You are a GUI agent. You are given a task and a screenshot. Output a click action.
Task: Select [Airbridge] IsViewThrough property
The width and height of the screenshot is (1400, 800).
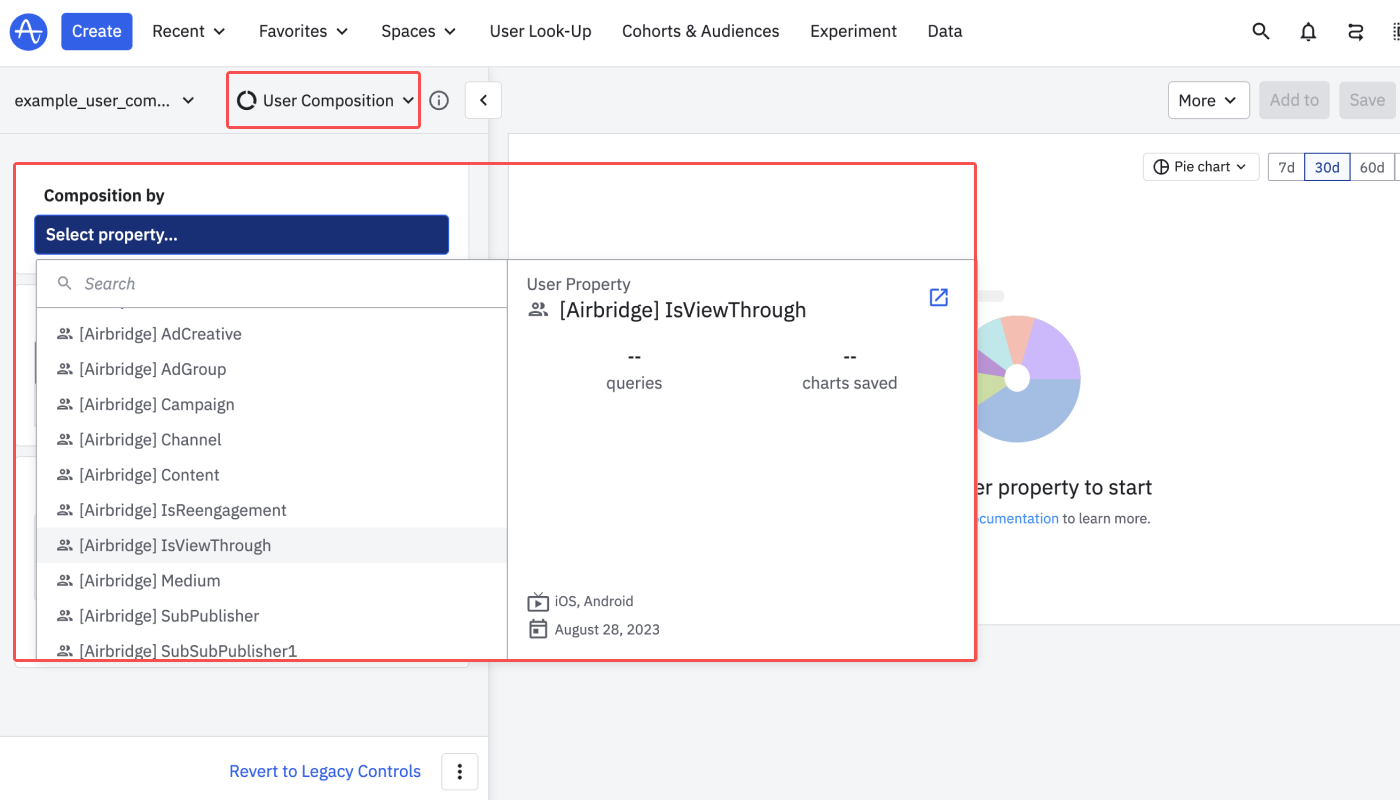[x=272, y=545]
